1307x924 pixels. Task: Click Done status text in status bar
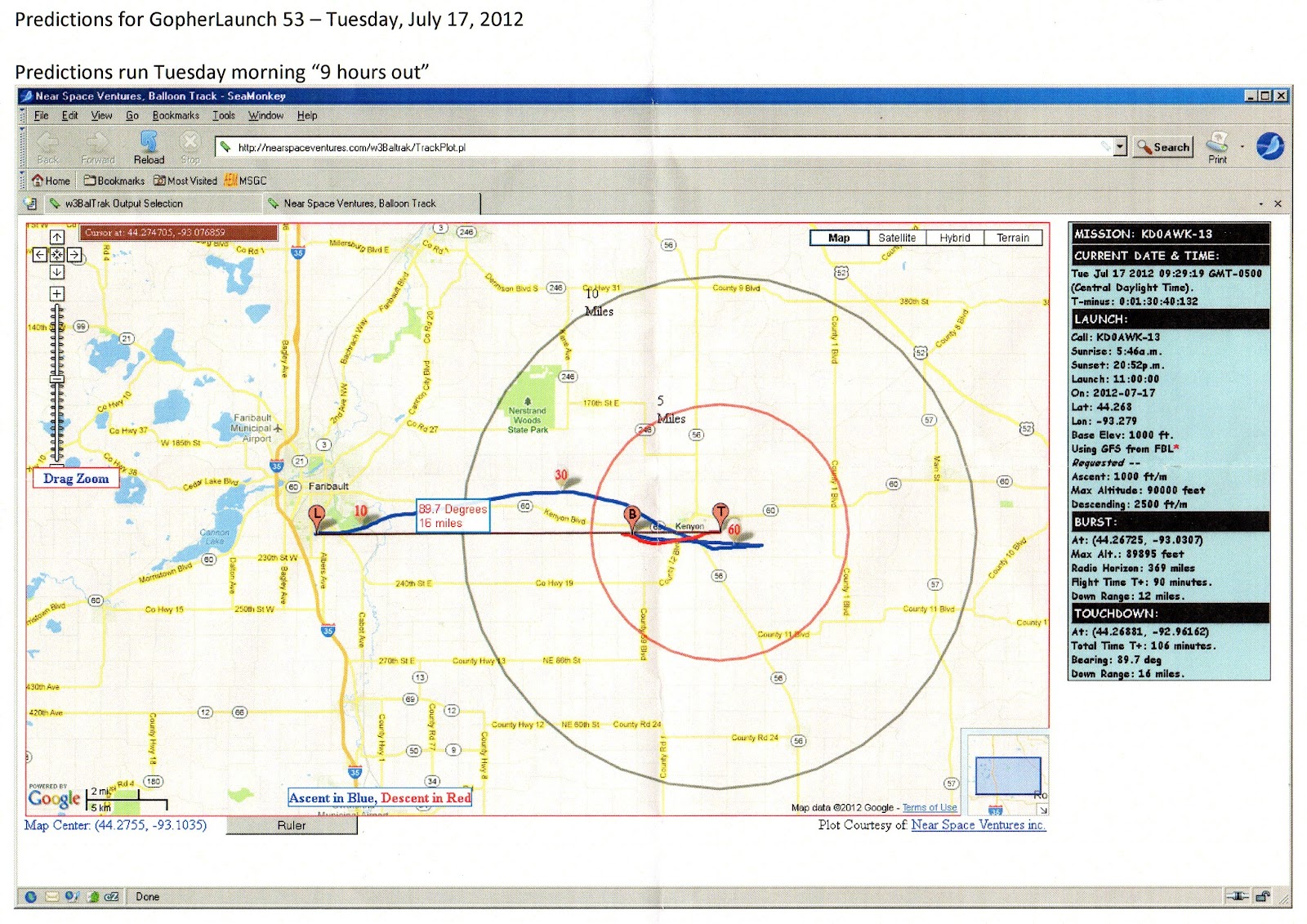(x=148, y=896)
